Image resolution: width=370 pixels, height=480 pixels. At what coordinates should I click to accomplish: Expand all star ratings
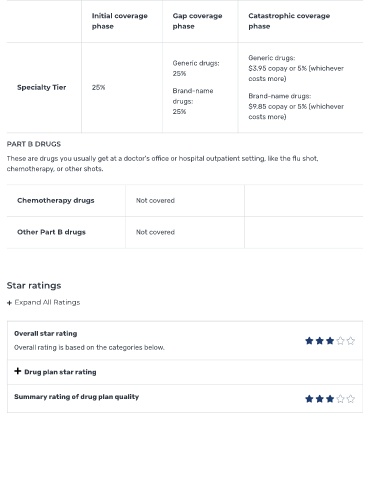click(47, 302)
